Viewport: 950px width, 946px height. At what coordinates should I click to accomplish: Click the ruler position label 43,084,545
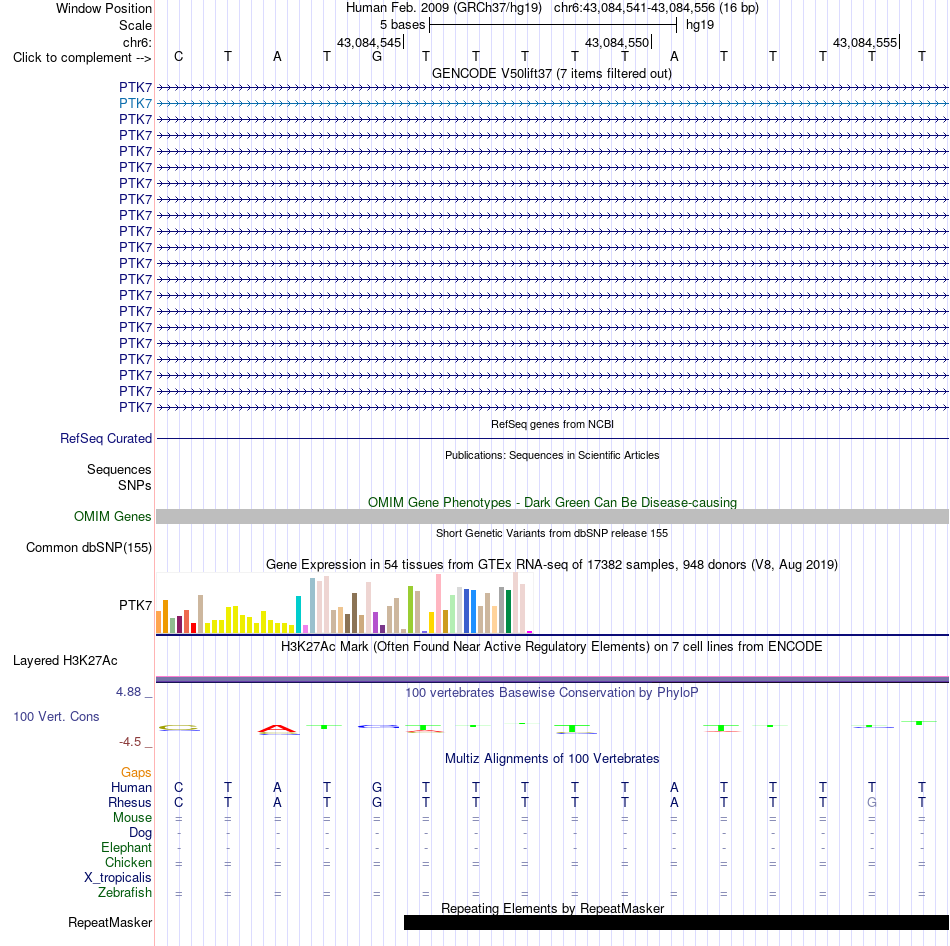369,42
